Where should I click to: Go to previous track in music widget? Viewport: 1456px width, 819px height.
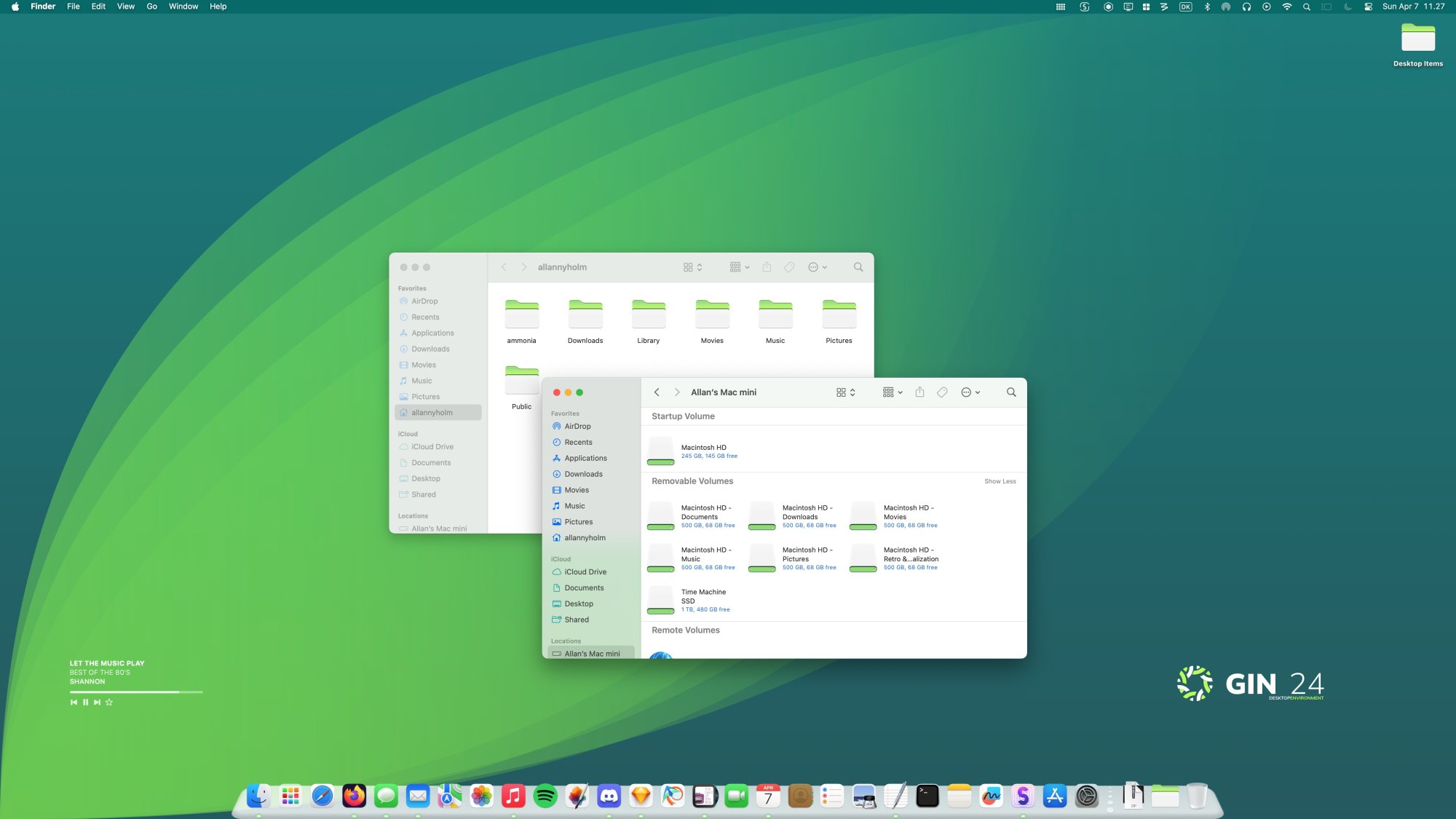(74, 703)
